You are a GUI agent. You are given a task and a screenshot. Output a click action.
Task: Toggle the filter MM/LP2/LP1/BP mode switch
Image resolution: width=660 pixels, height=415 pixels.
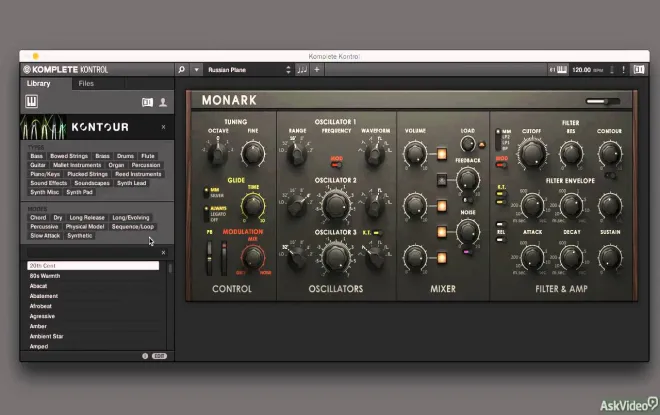[498, 140]
